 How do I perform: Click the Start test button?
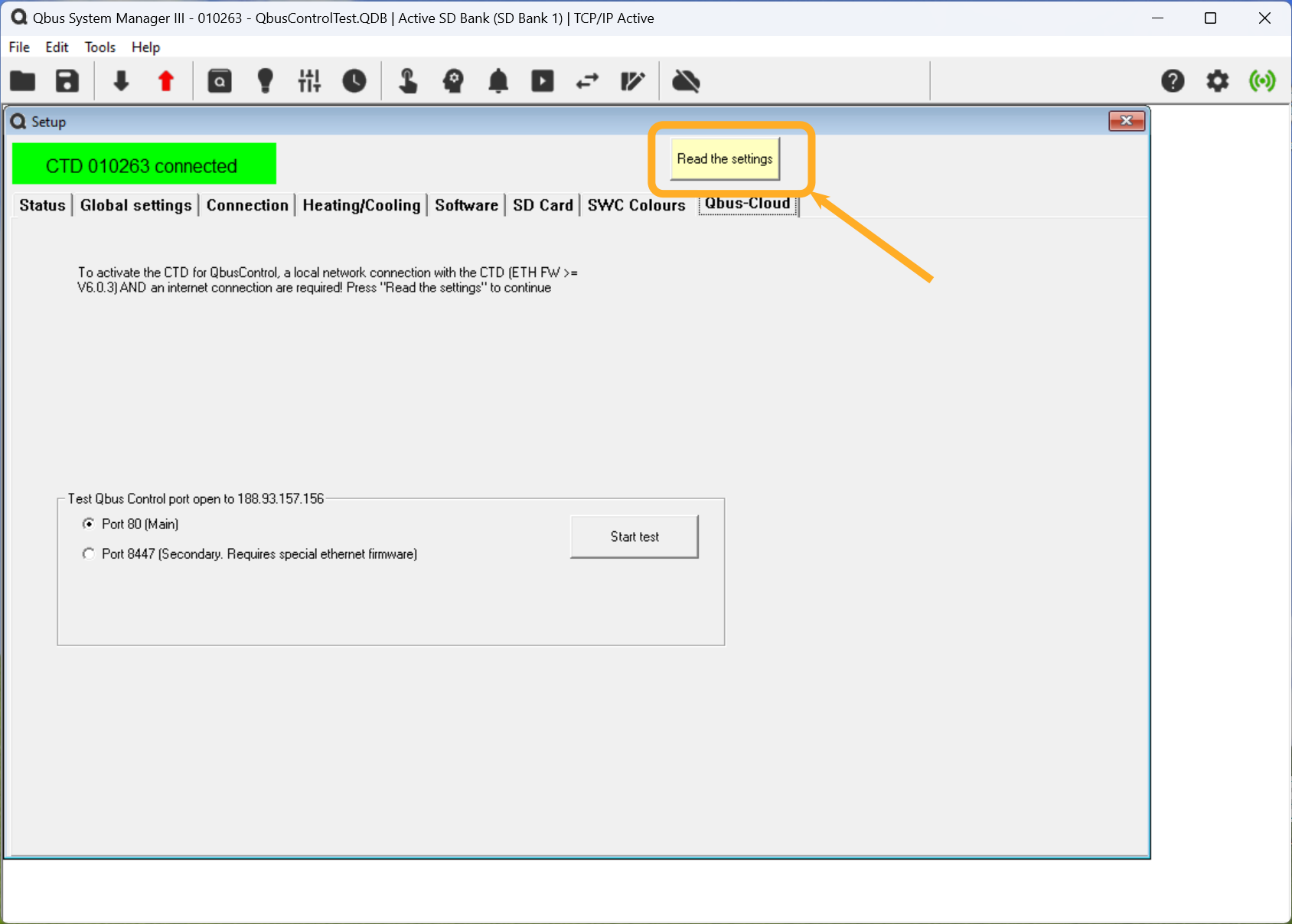click(x=635, y=537)
